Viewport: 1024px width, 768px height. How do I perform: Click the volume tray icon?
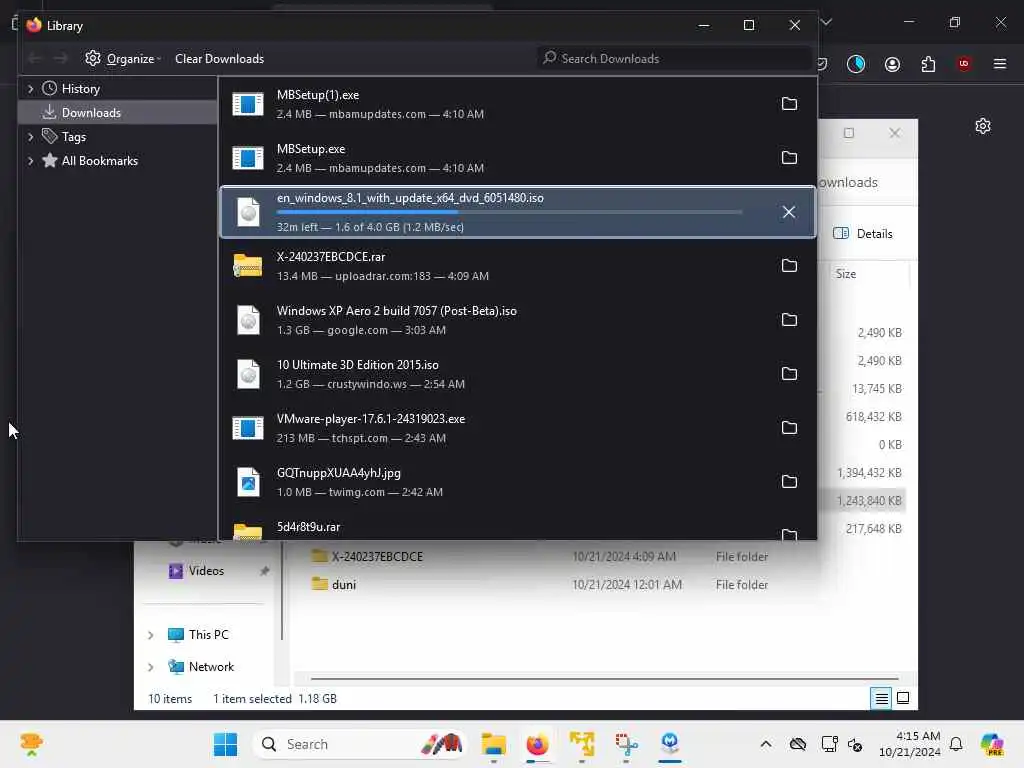[x=856, y=744]
